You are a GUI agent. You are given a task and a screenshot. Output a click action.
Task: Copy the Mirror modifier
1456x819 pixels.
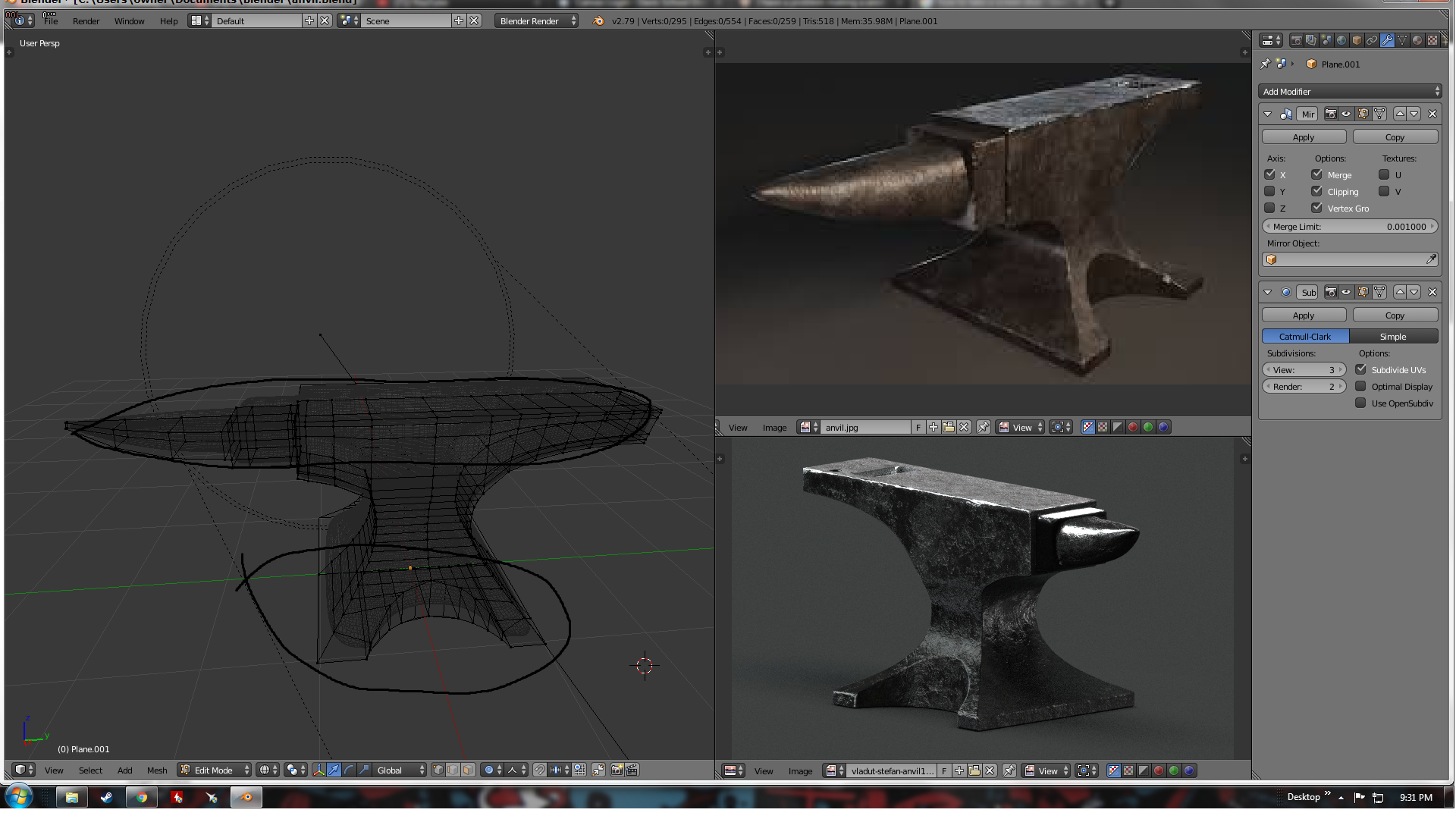click(1395, 136)
